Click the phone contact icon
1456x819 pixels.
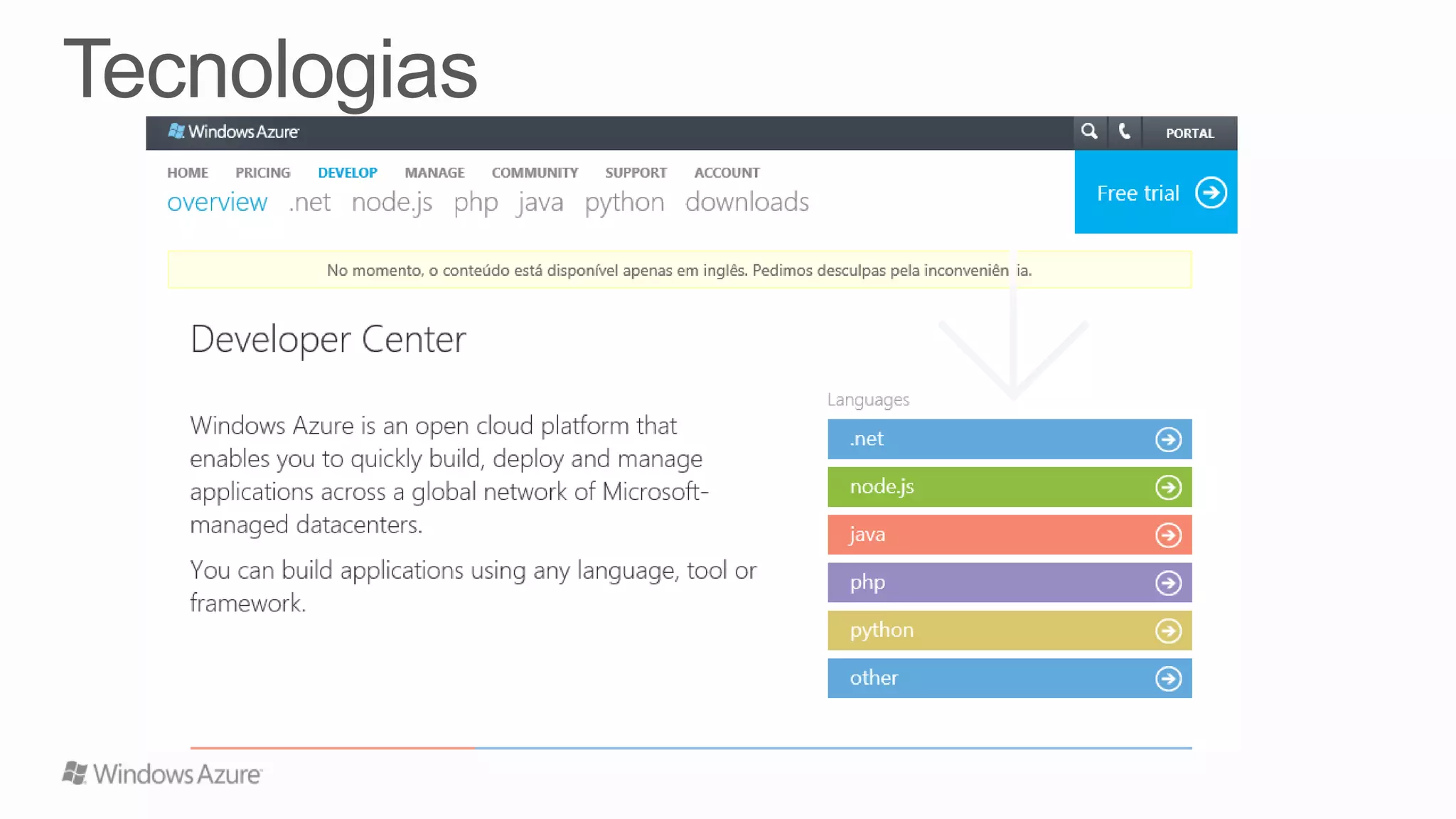[x=1124, y=132]
